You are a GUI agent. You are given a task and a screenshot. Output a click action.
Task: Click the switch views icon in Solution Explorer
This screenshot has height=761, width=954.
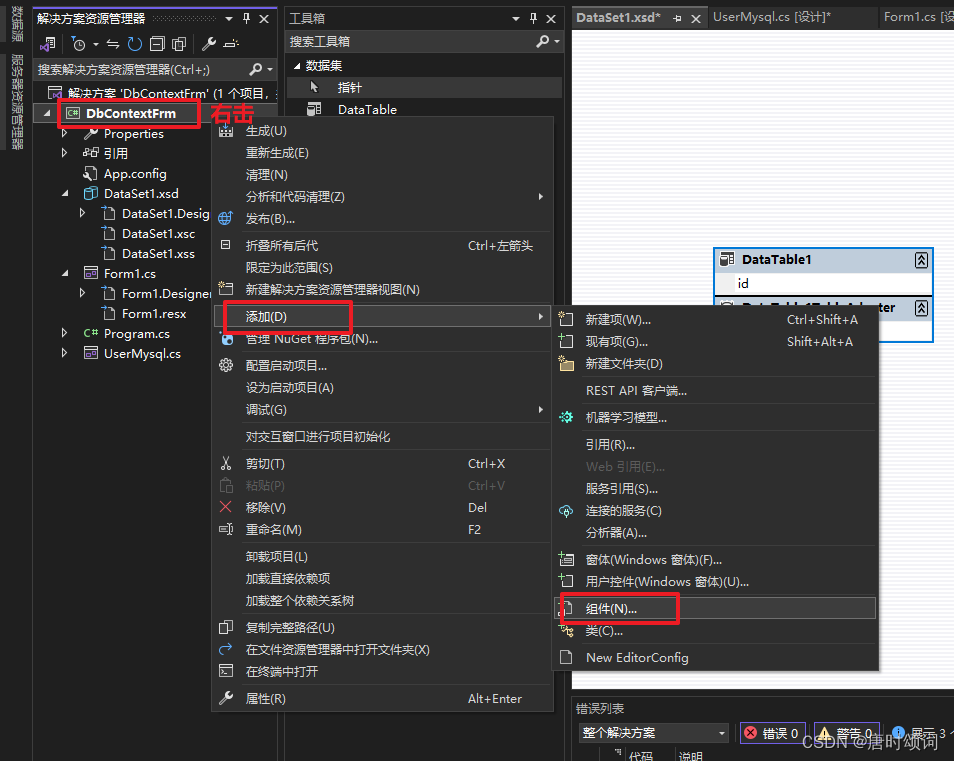pyautogui.click(x=46, y=44)
